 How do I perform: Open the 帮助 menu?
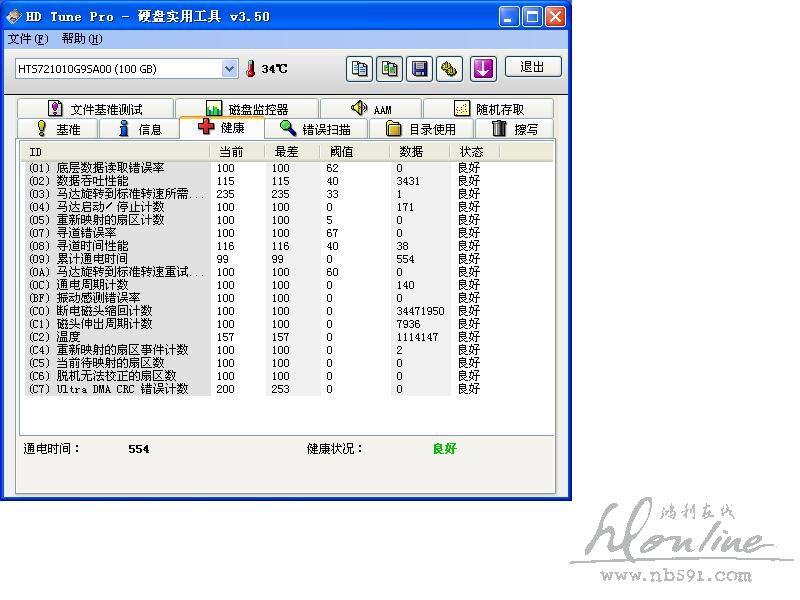(x=81, y=39)
